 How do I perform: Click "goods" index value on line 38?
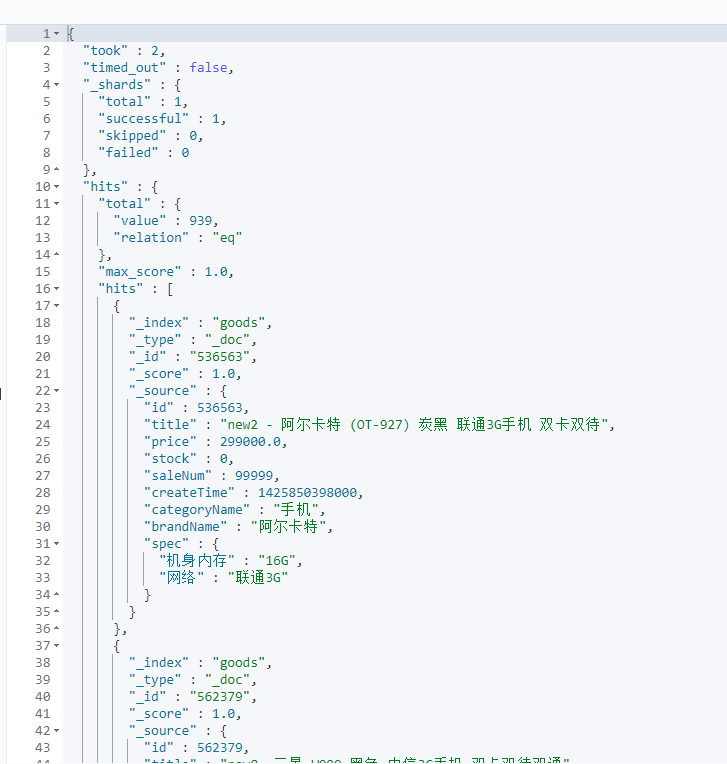click(x=238, y=663)
